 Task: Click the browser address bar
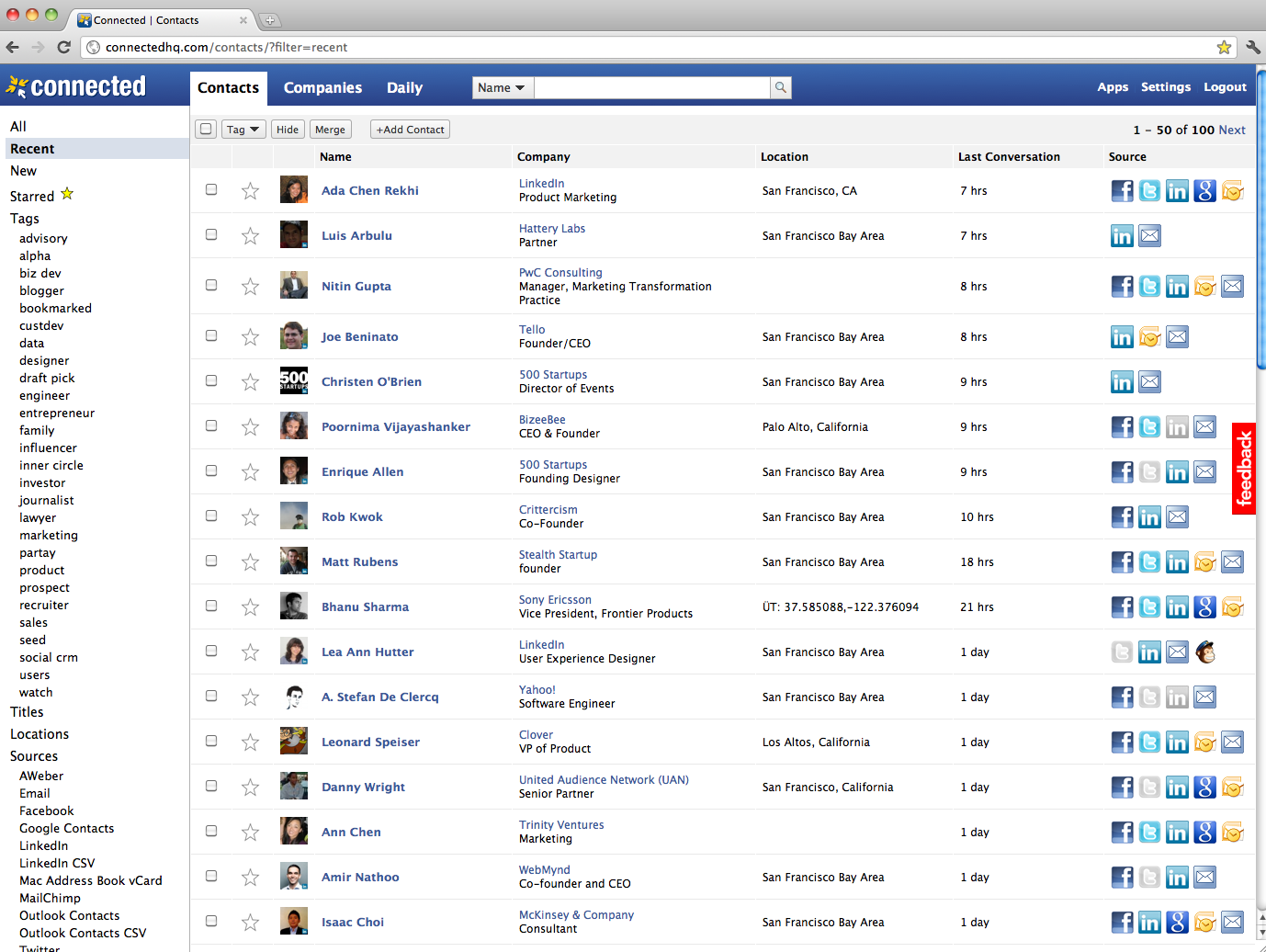pos(657,47)
